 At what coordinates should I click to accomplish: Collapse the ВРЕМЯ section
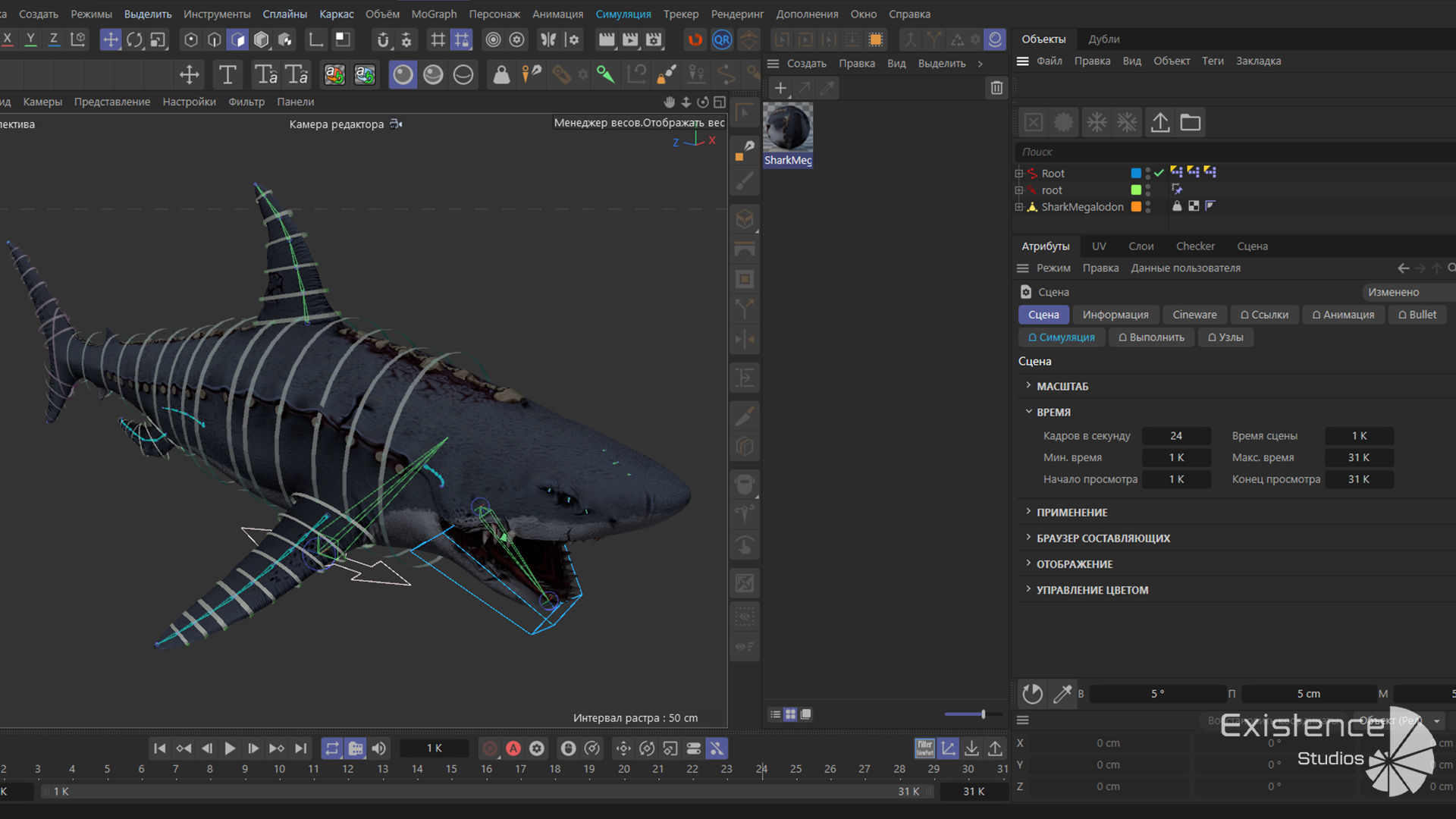(1028, 412)
